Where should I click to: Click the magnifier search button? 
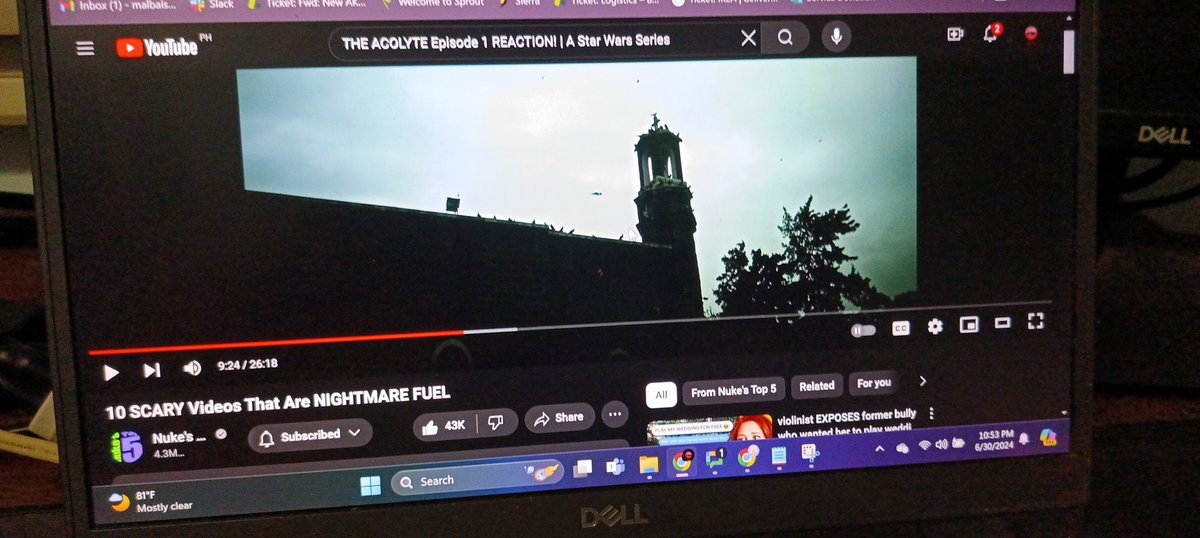[786, 38]
